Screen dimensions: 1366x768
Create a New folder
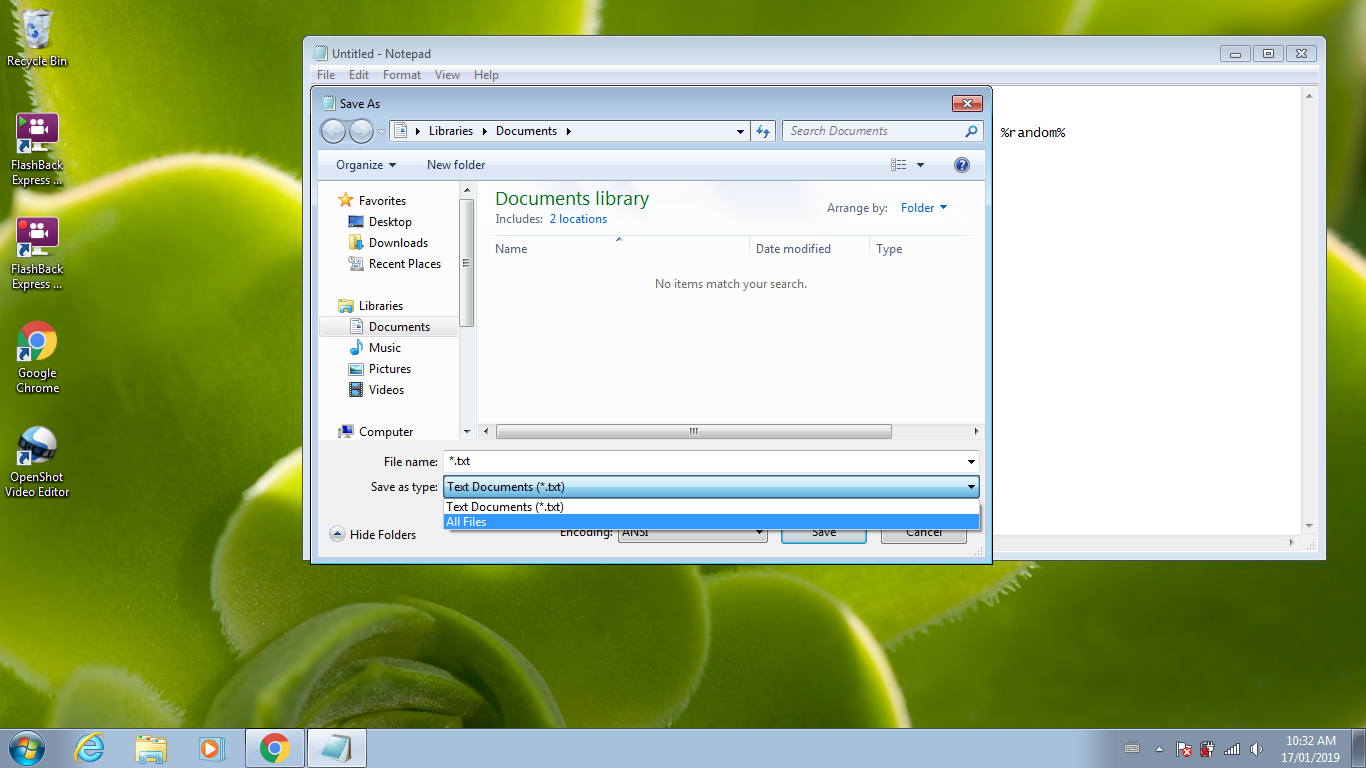pos(456,165)
